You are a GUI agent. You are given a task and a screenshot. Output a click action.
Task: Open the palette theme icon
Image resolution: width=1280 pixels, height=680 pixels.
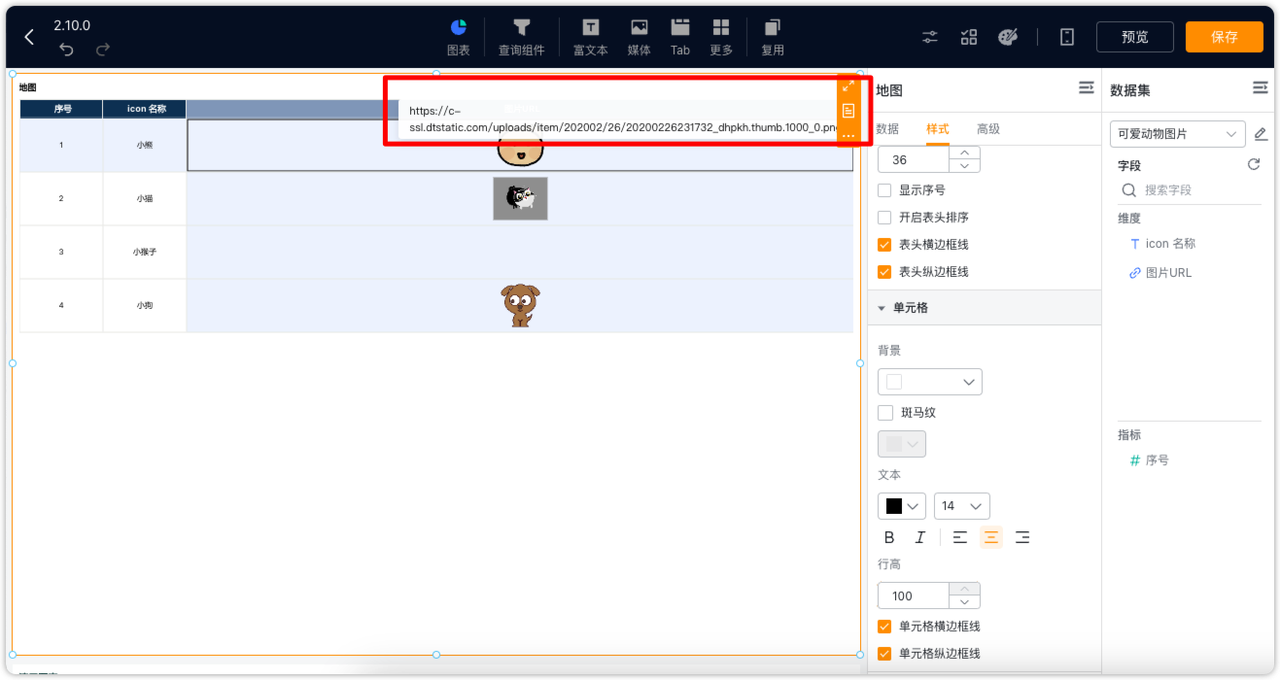(1008, 37)
